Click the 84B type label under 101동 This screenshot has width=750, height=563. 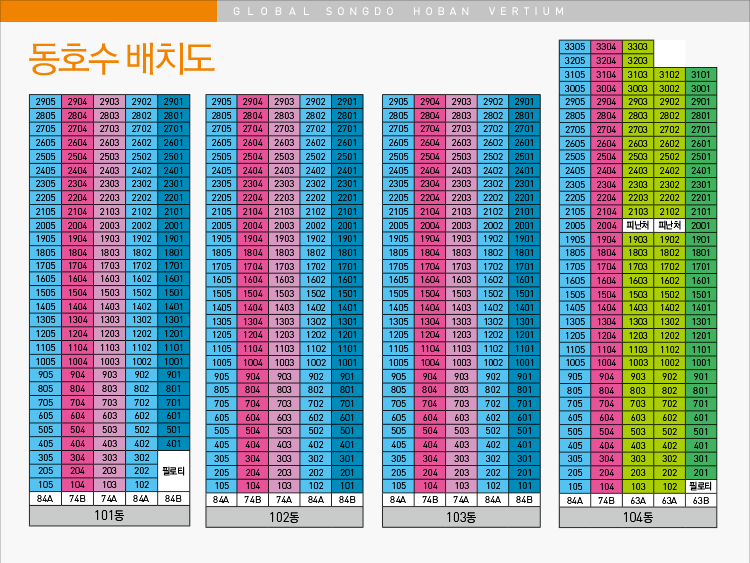point(173,498)
